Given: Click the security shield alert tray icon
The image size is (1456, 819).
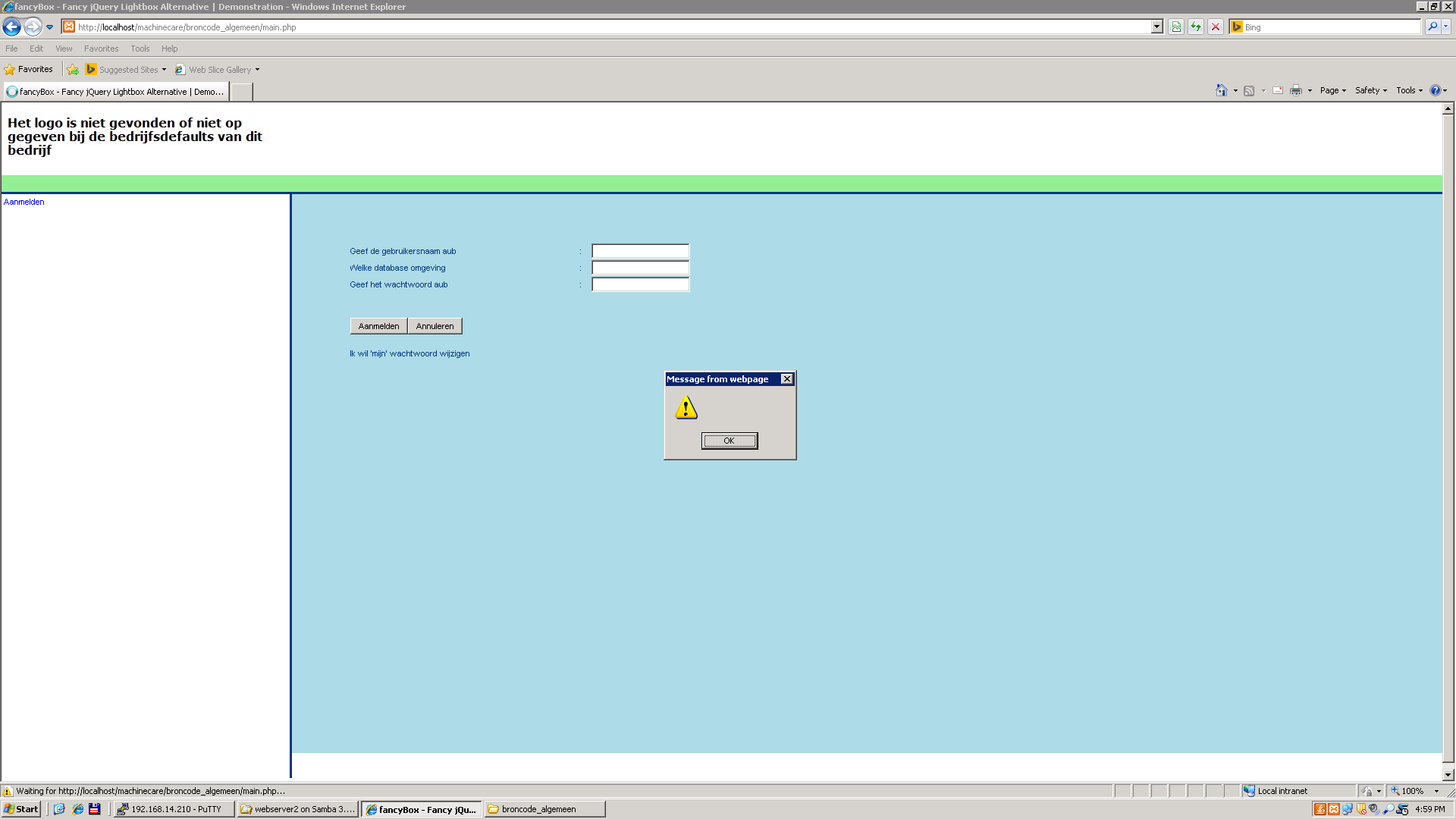Looking at the screenshot, I should (x=1361, y=809).
